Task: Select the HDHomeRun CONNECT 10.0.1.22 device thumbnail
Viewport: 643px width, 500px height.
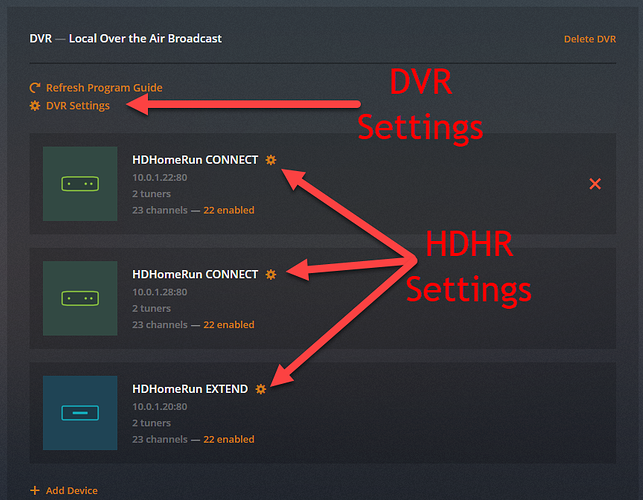Action: pyautogui.click(x=80, y=184)
